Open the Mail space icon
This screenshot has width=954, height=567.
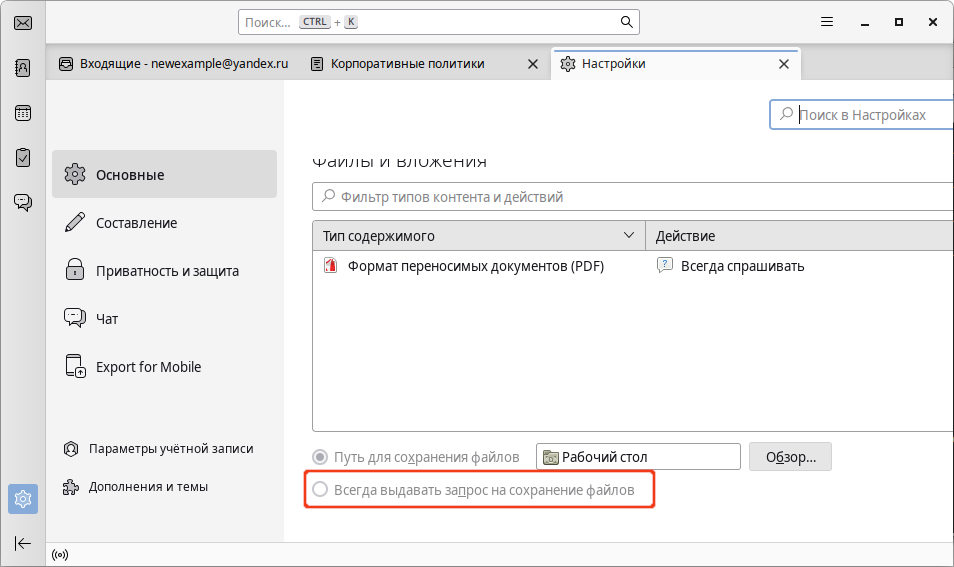[x=22, y=23]
